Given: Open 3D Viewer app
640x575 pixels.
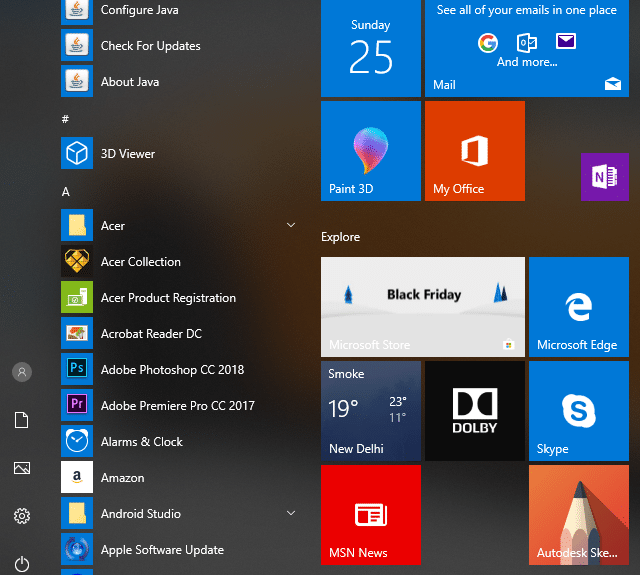Looking at the screenshot, I should (127, 154).
